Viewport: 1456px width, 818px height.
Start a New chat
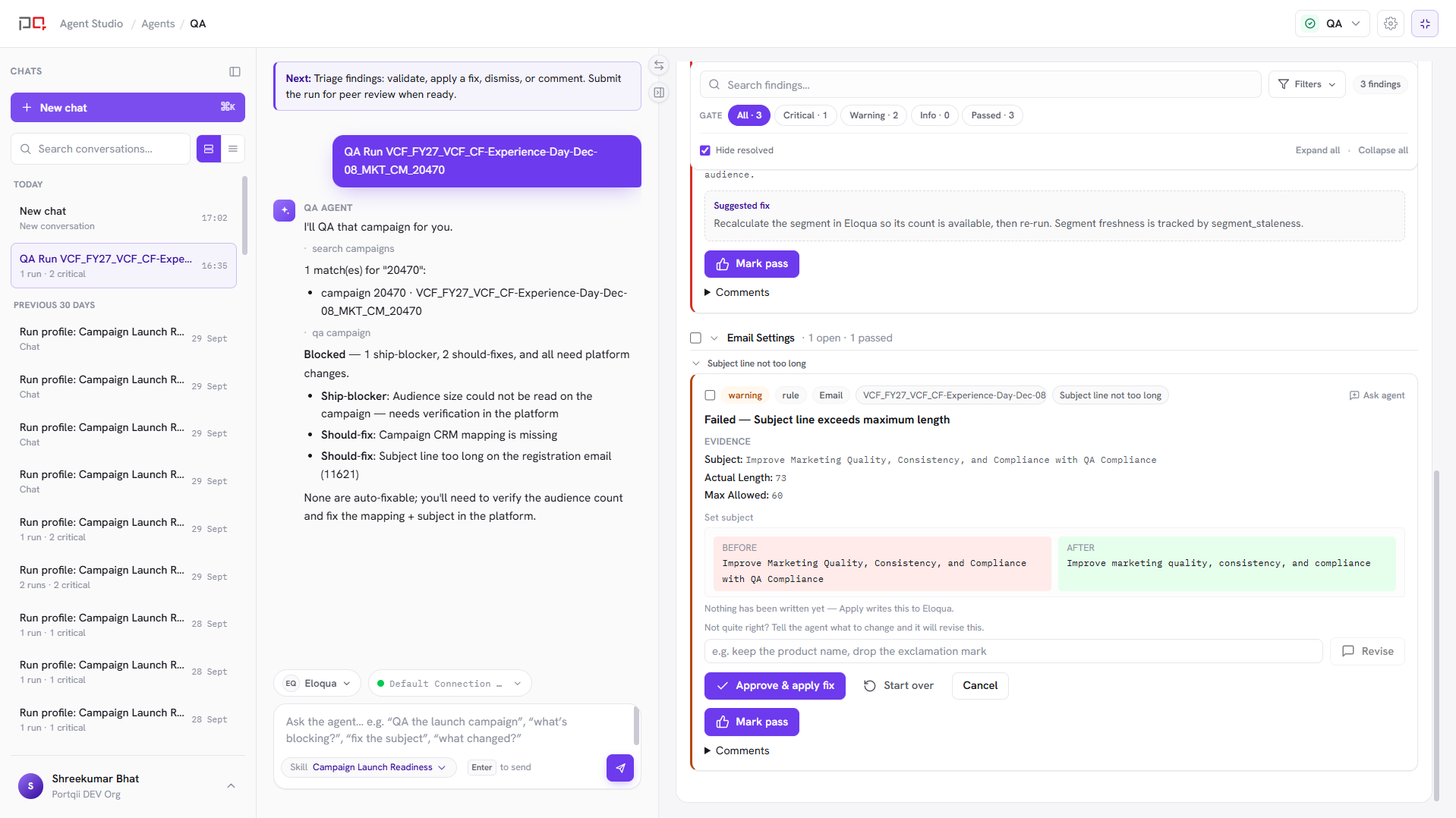(128, 108)
